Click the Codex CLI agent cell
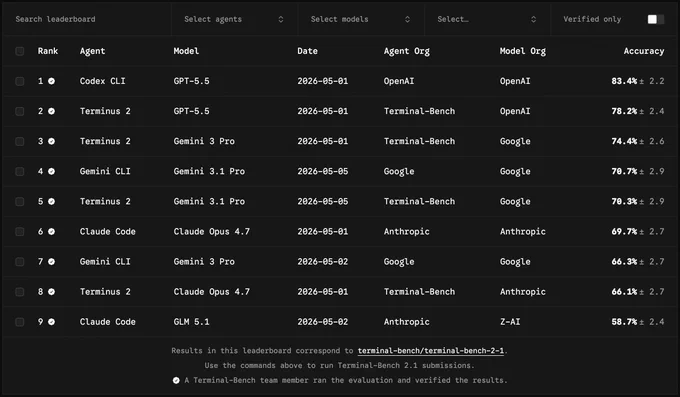 tap(102, 81)
